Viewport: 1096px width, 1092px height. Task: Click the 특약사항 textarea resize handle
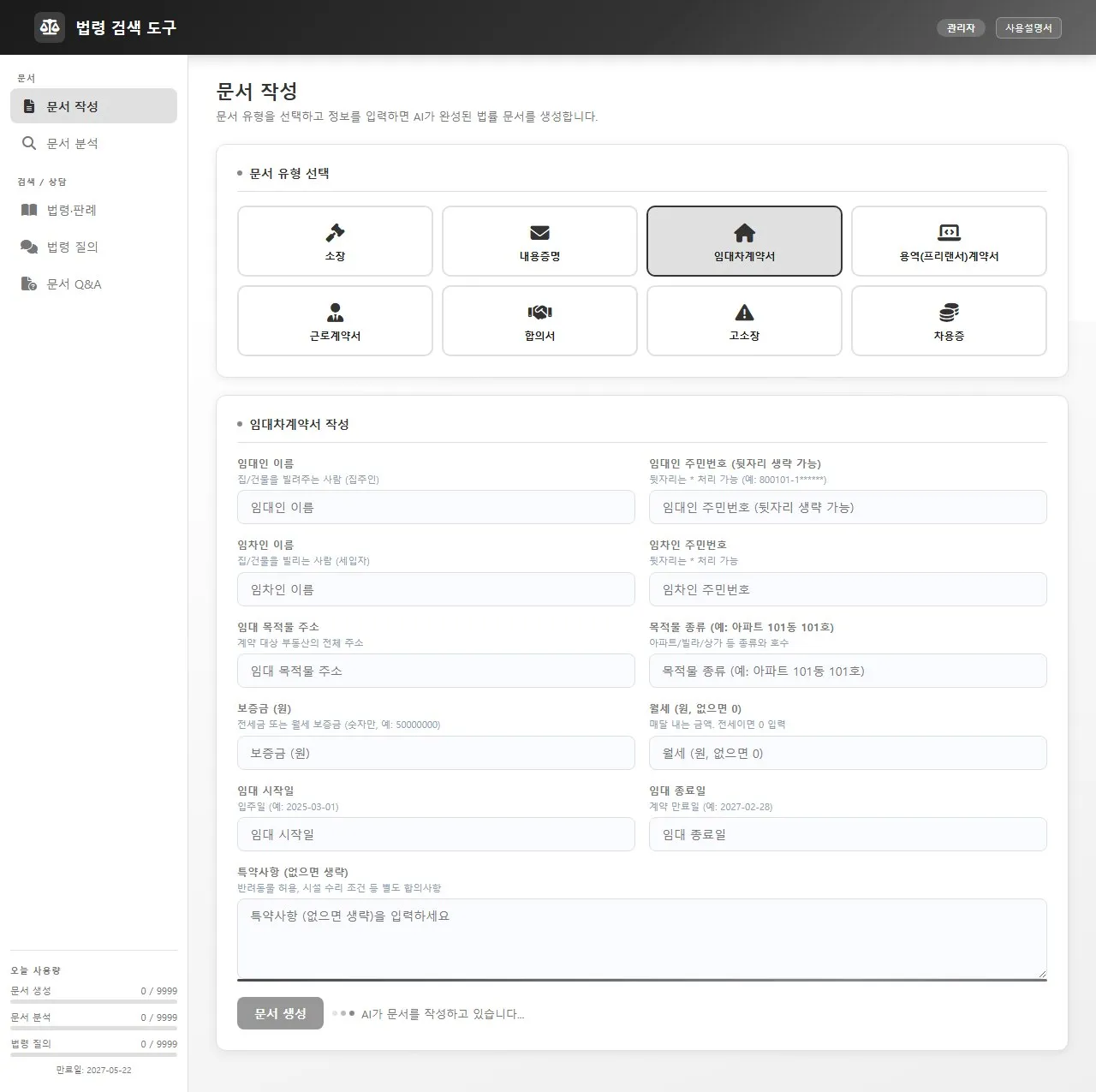pyautogui.click(x=1041, y=973)
